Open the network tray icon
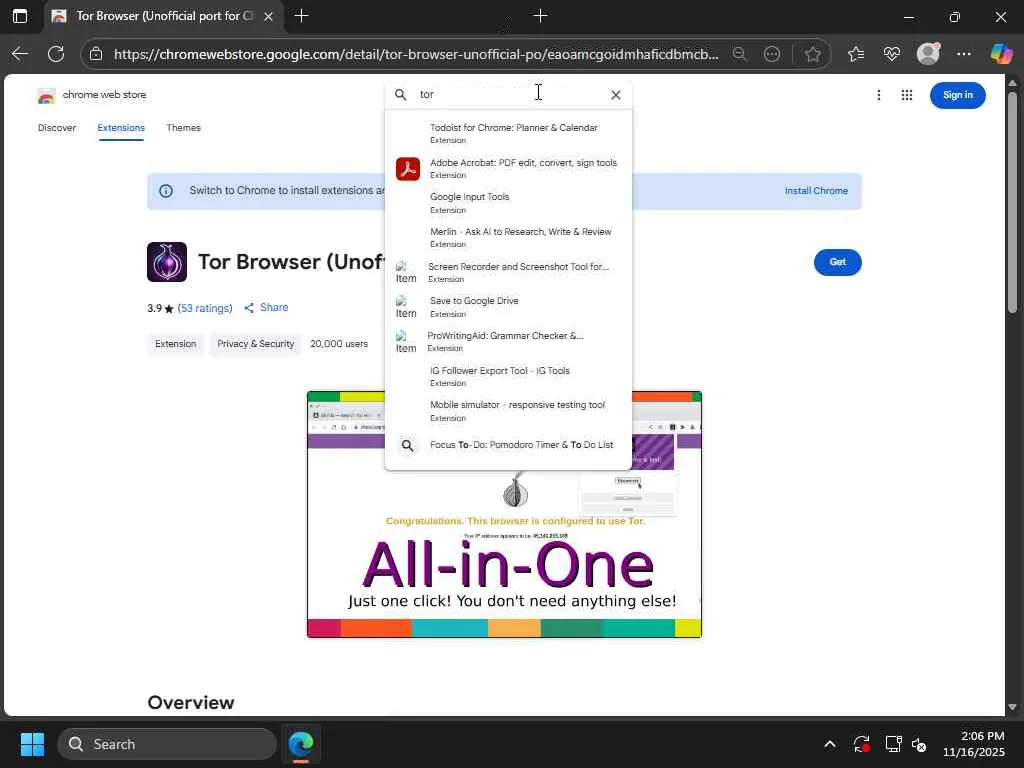Image resolution: width=1024 pixels, height=768 pixels. (893, 744)
